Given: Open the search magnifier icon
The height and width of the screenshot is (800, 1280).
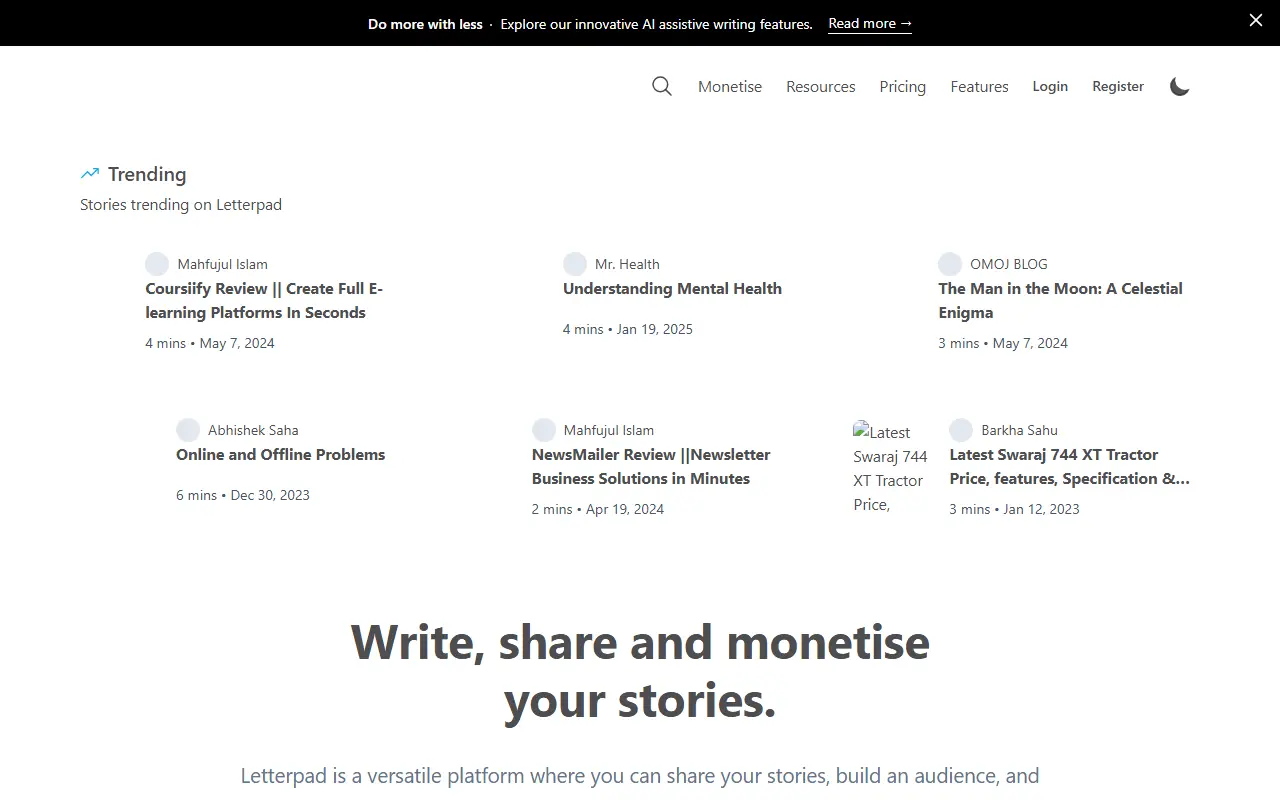Looking at the screenshot, I should click(662, 86).
